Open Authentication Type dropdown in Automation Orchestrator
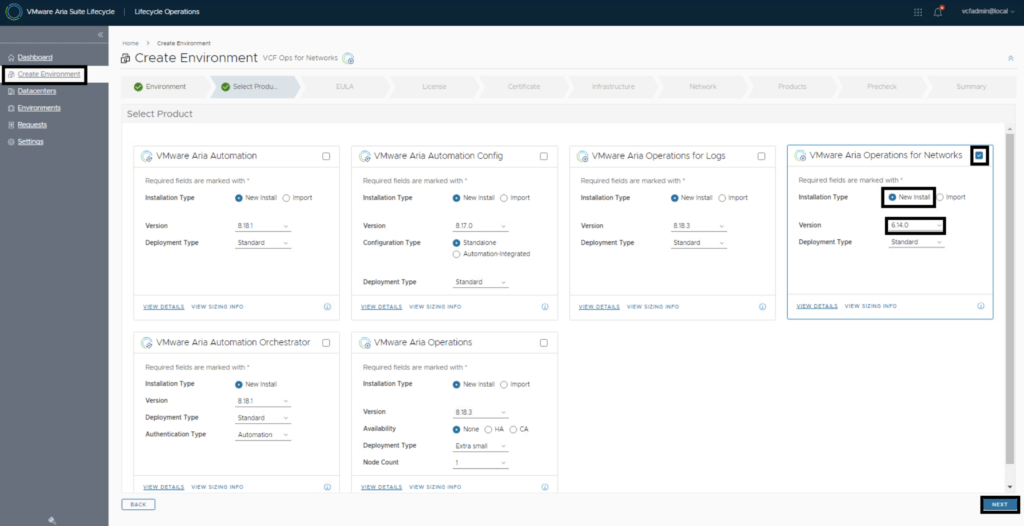The height and width of the screenshot is (526, 1024). [262, 435]
